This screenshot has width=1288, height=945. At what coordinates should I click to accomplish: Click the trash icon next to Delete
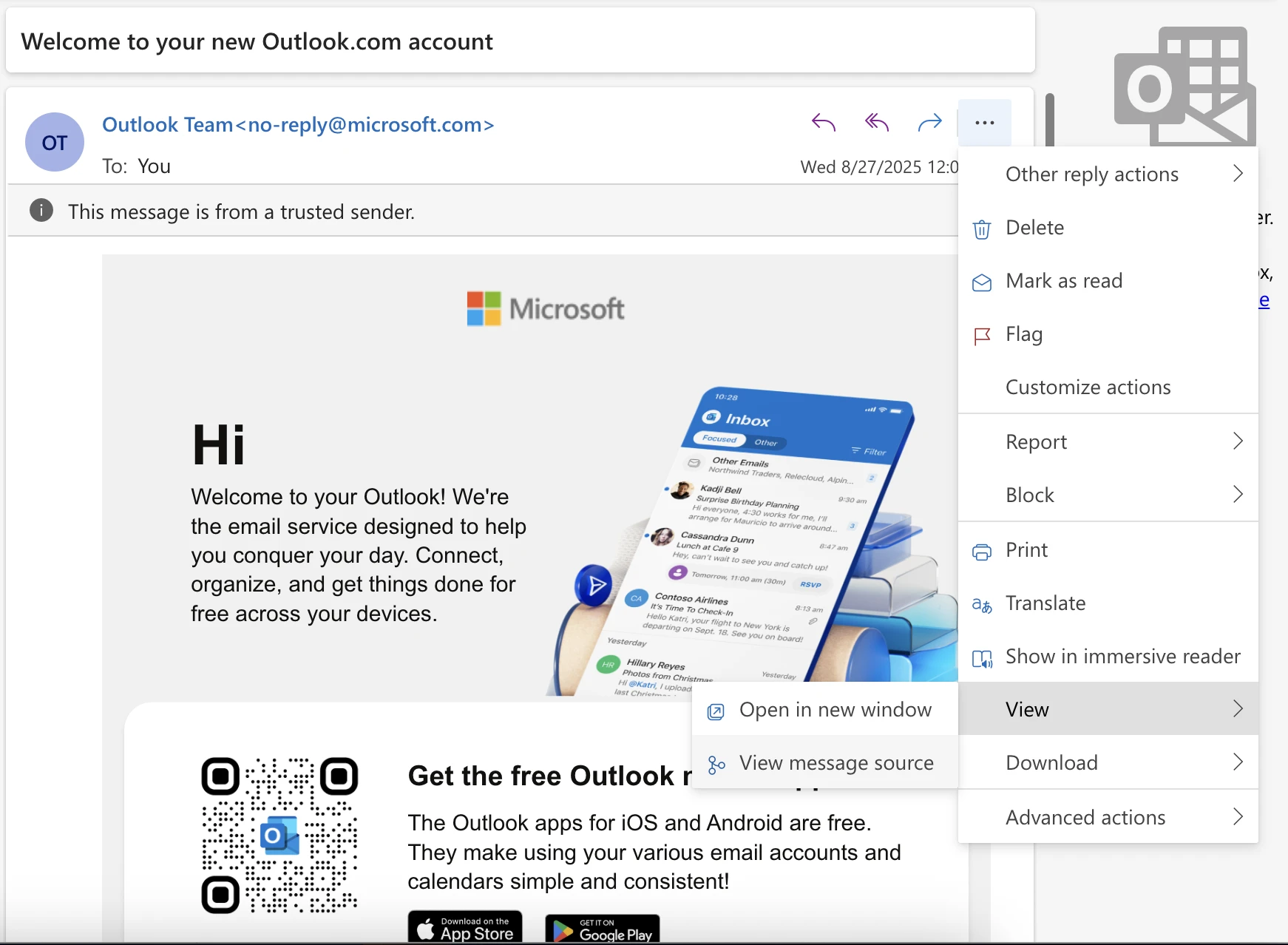[981, 229]
